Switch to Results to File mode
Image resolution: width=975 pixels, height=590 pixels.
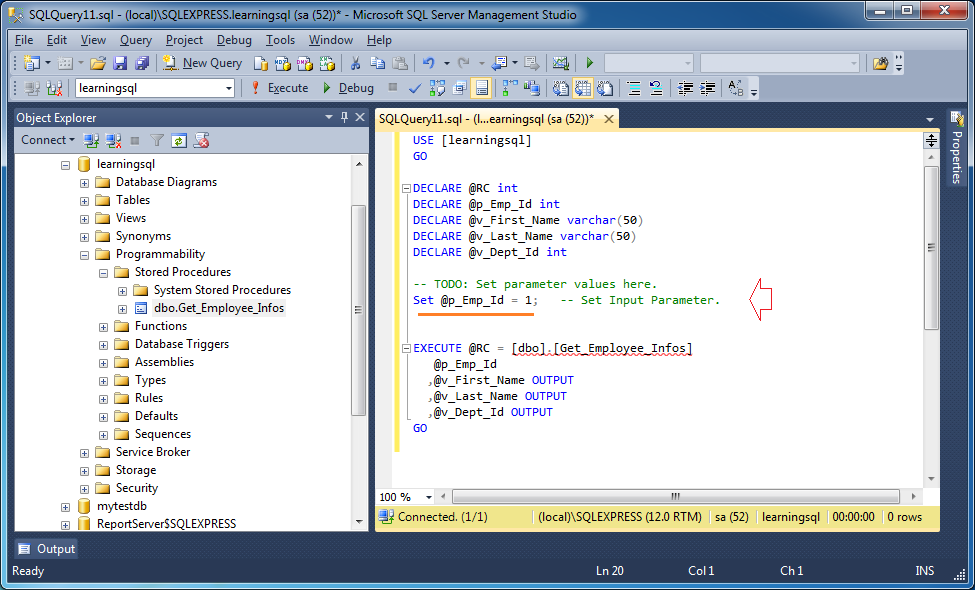coord(605,88)
